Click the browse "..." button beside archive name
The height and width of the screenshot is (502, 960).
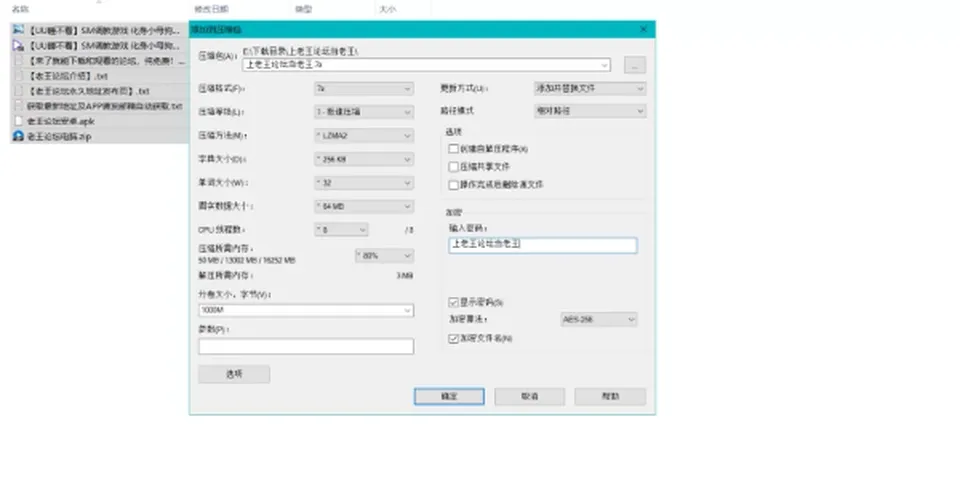634,65
